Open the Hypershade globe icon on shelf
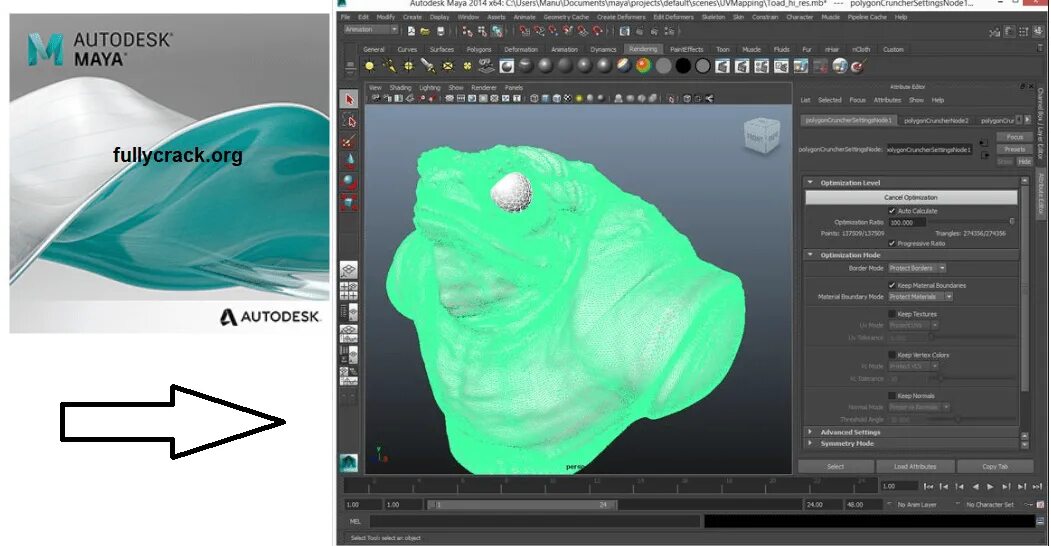The image size is (1051, 546). [840, 66]
